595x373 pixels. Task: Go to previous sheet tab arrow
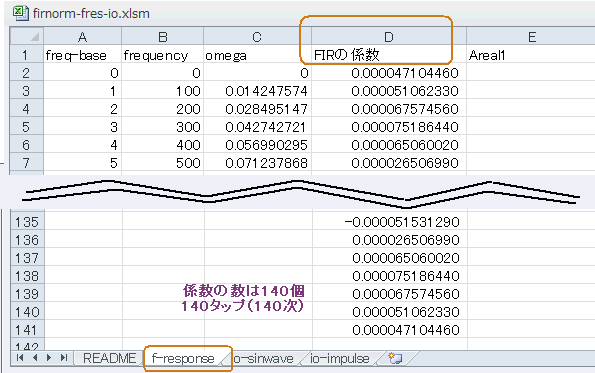pos(35,357)
